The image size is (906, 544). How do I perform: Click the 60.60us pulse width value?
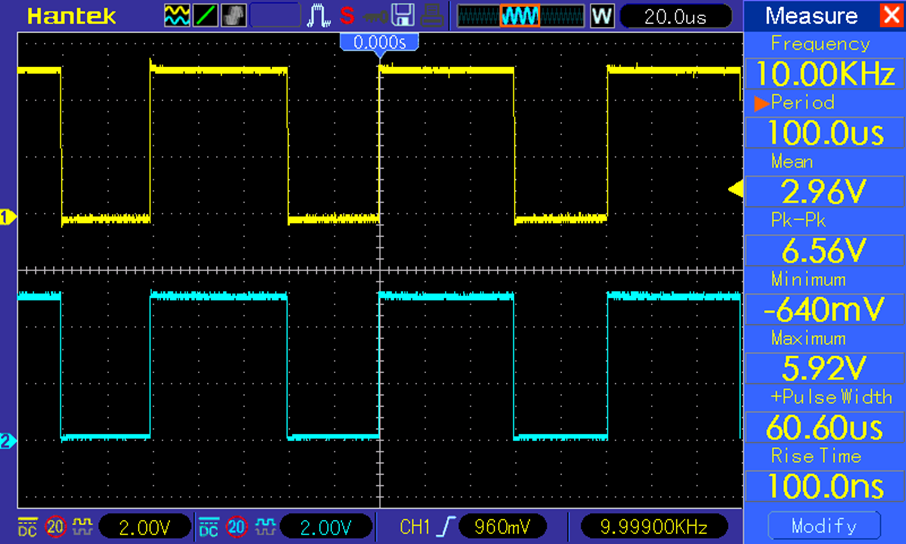825,428
